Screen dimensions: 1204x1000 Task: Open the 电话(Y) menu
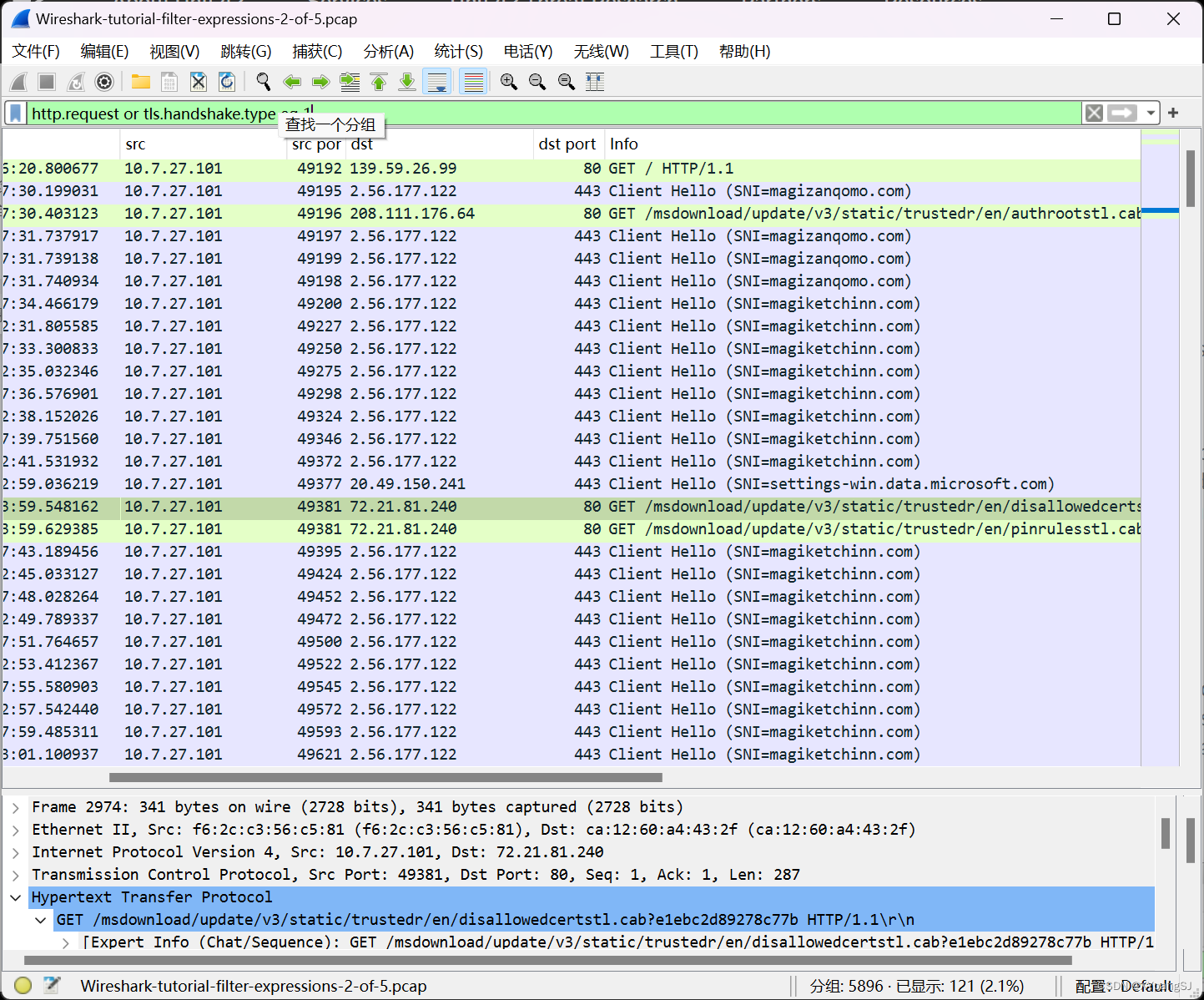(528, 52)
